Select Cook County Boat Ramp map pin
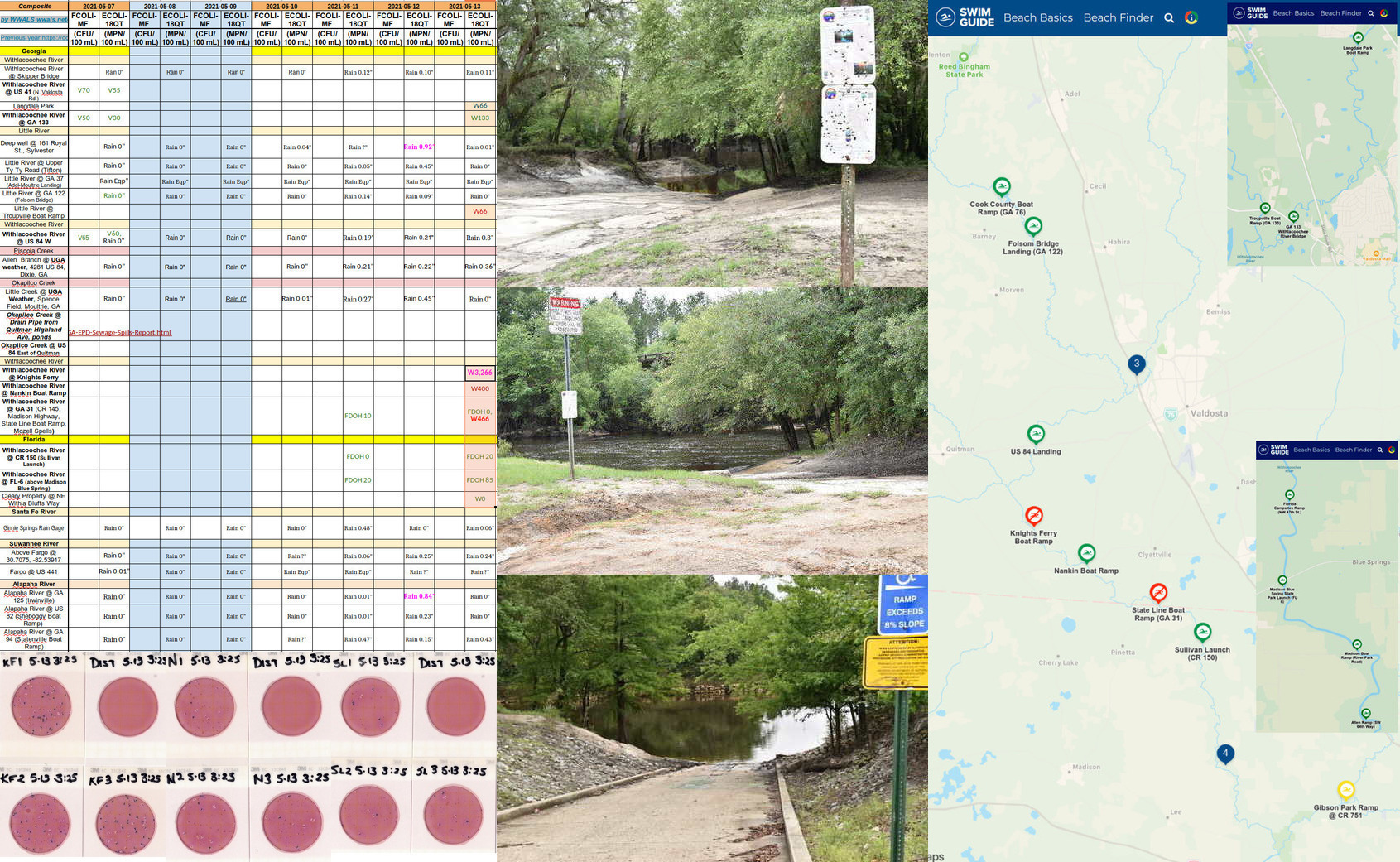The height and width of the screenshot is (862, 1400). coord(1002,187)
